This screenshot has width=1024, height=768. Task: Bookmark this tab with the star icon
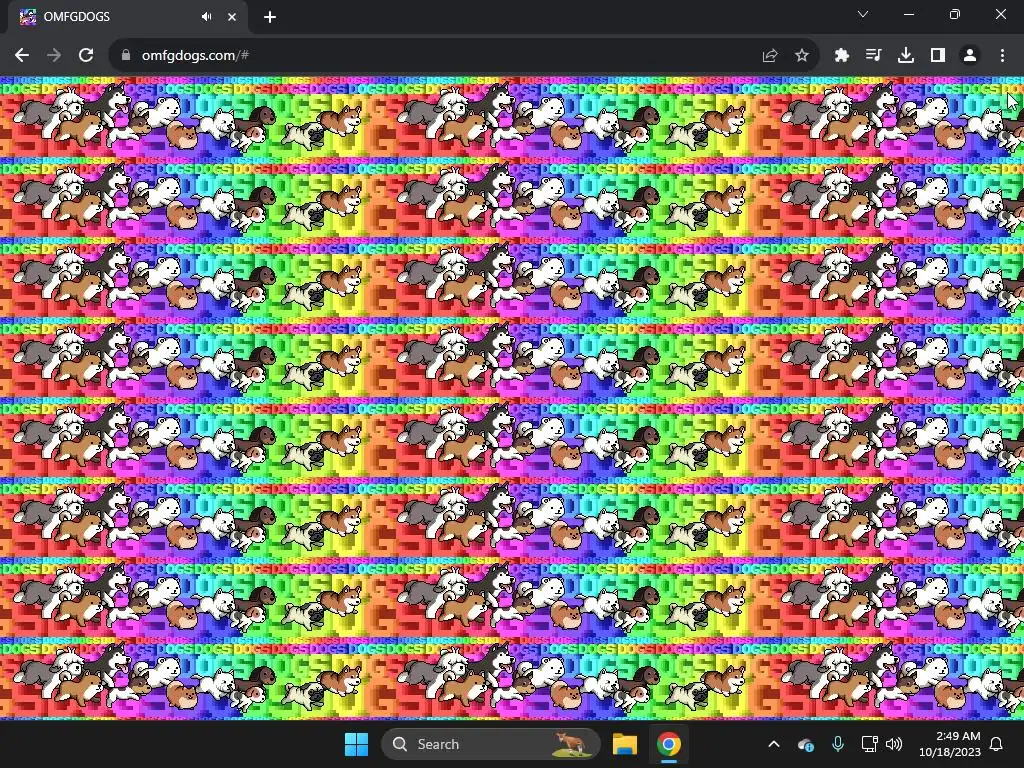[802, 56]
